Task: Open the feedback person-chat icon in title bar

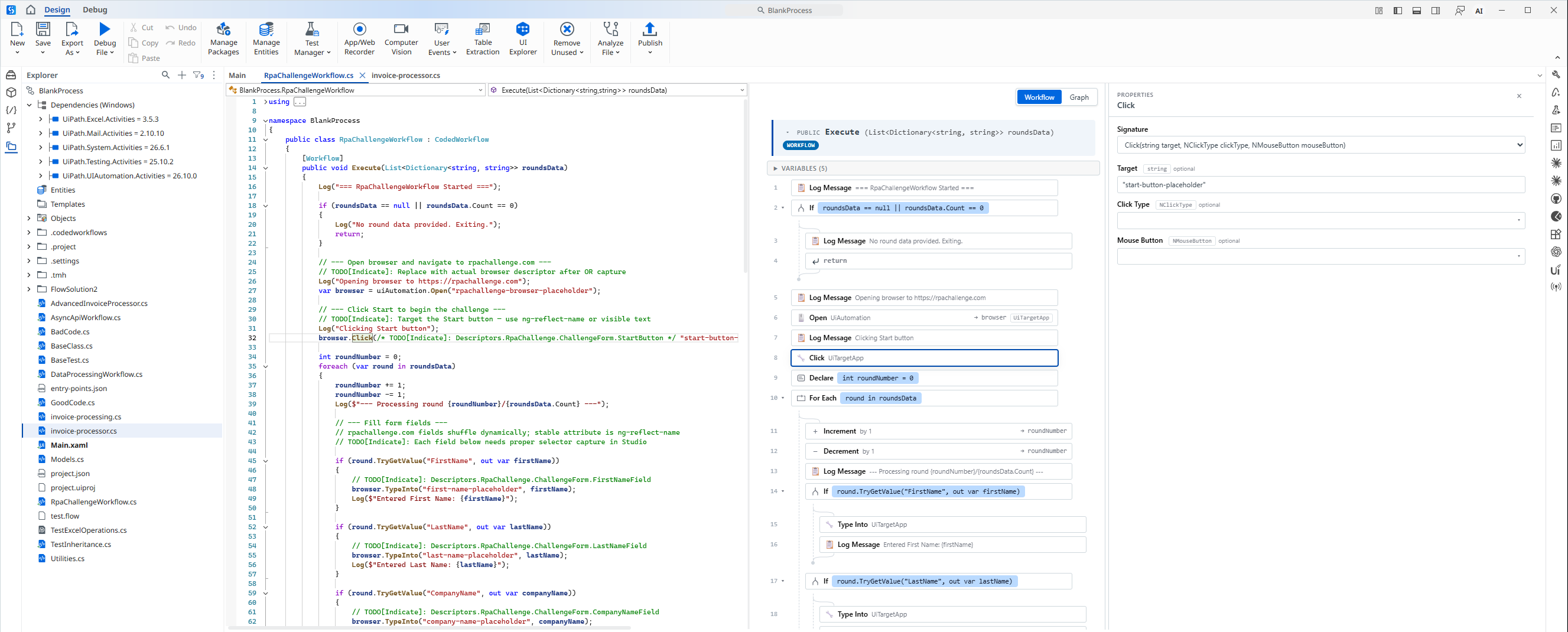Action: [x=1459, y=11]
